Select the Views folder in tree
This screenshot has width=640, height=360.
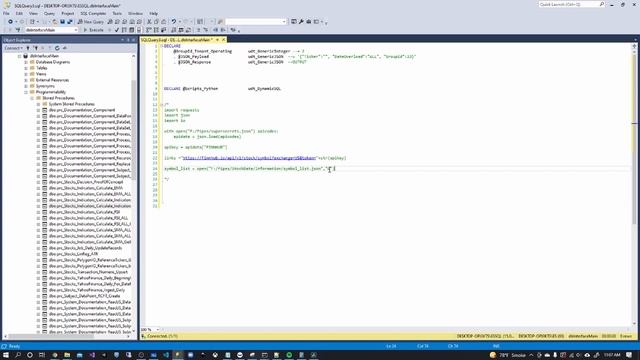point(41,74)
